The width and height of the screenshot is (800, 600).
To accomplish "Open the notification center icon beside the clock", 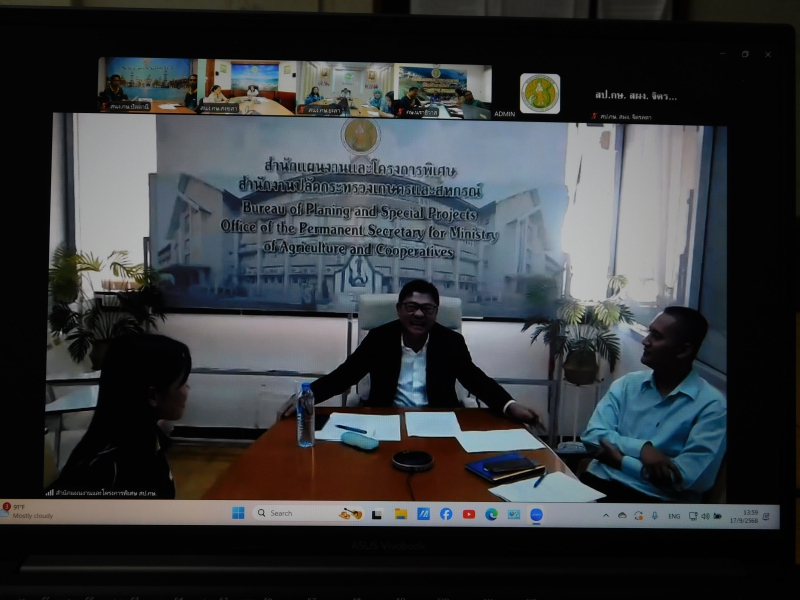I will pos(766,517).
